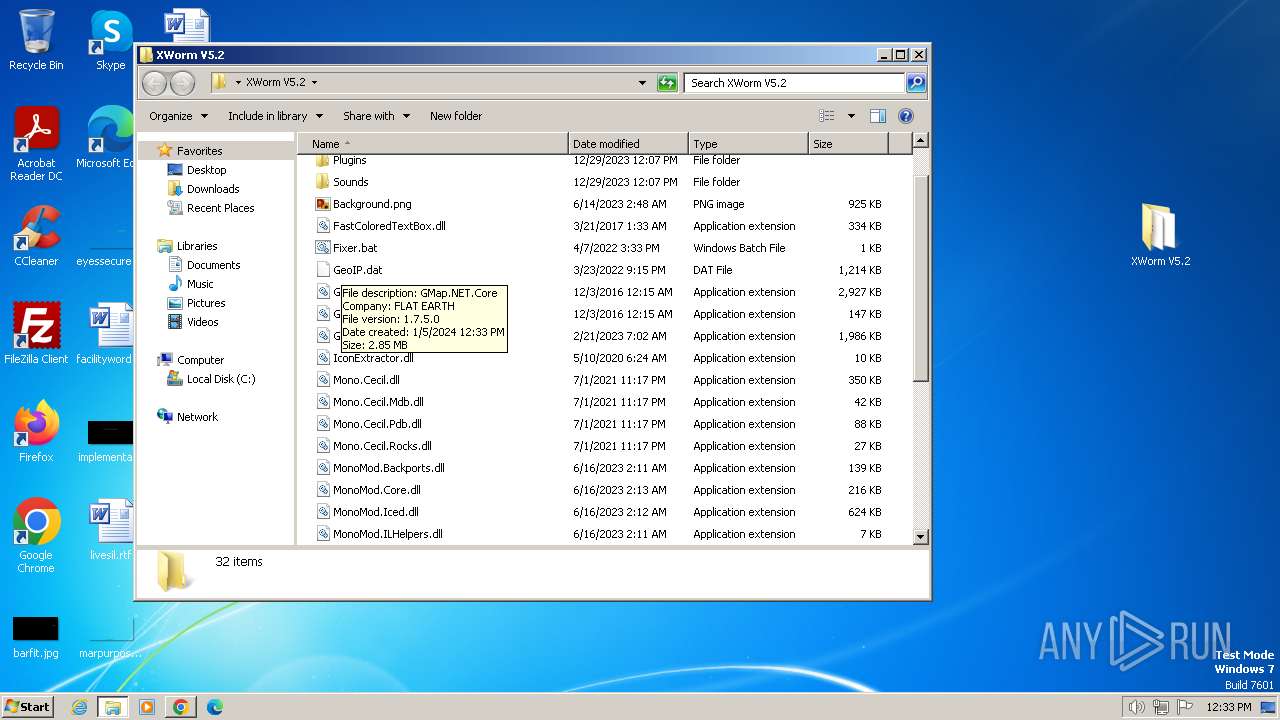
Task: Open Windows Media Player taskbar icon
Action: click(x=147, y=707)
